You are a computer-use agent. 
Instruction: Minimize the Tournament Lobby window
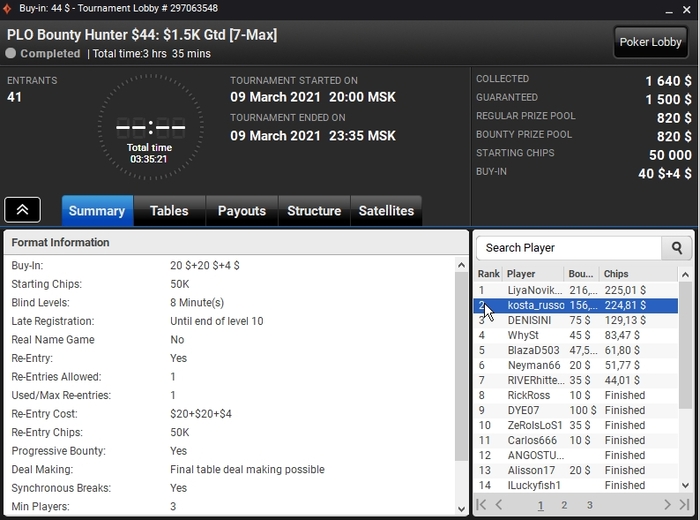pyautogui.click(x=669, y=11)
